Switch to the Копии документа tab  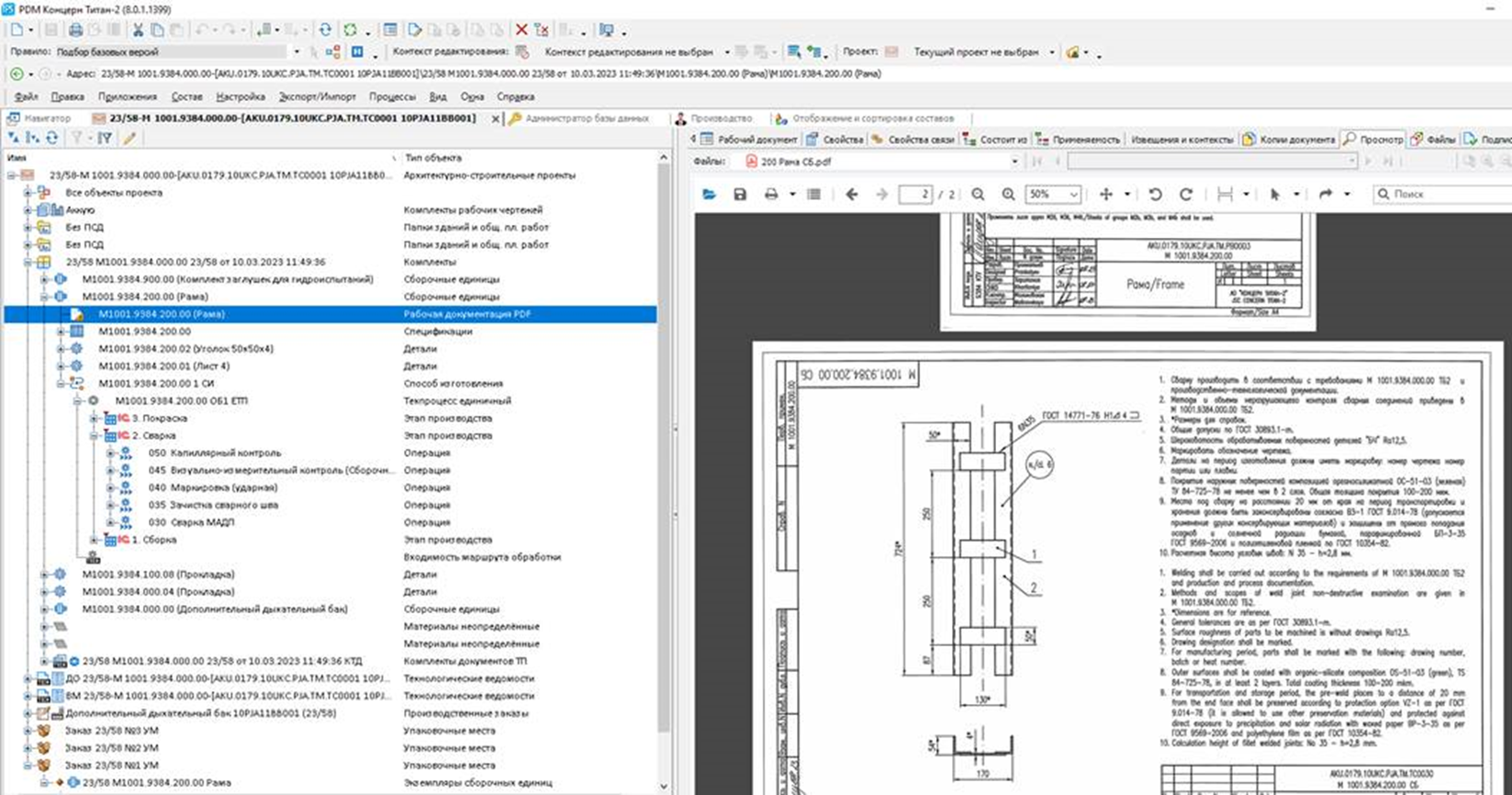pyautogui.click(x=1289, y=140)
